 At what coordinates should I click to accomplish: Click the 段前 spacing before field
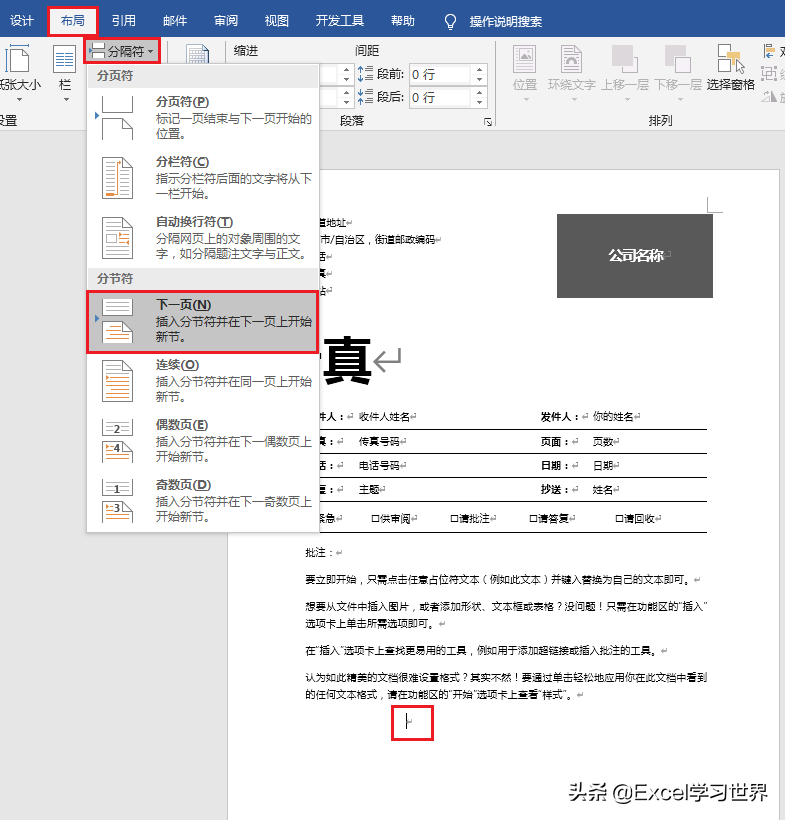point(440,74)
